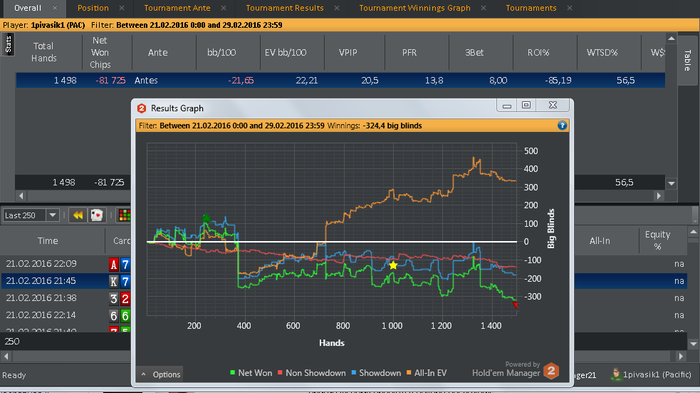
Task: Sort by VPIP column header
Action: [348, 52]
